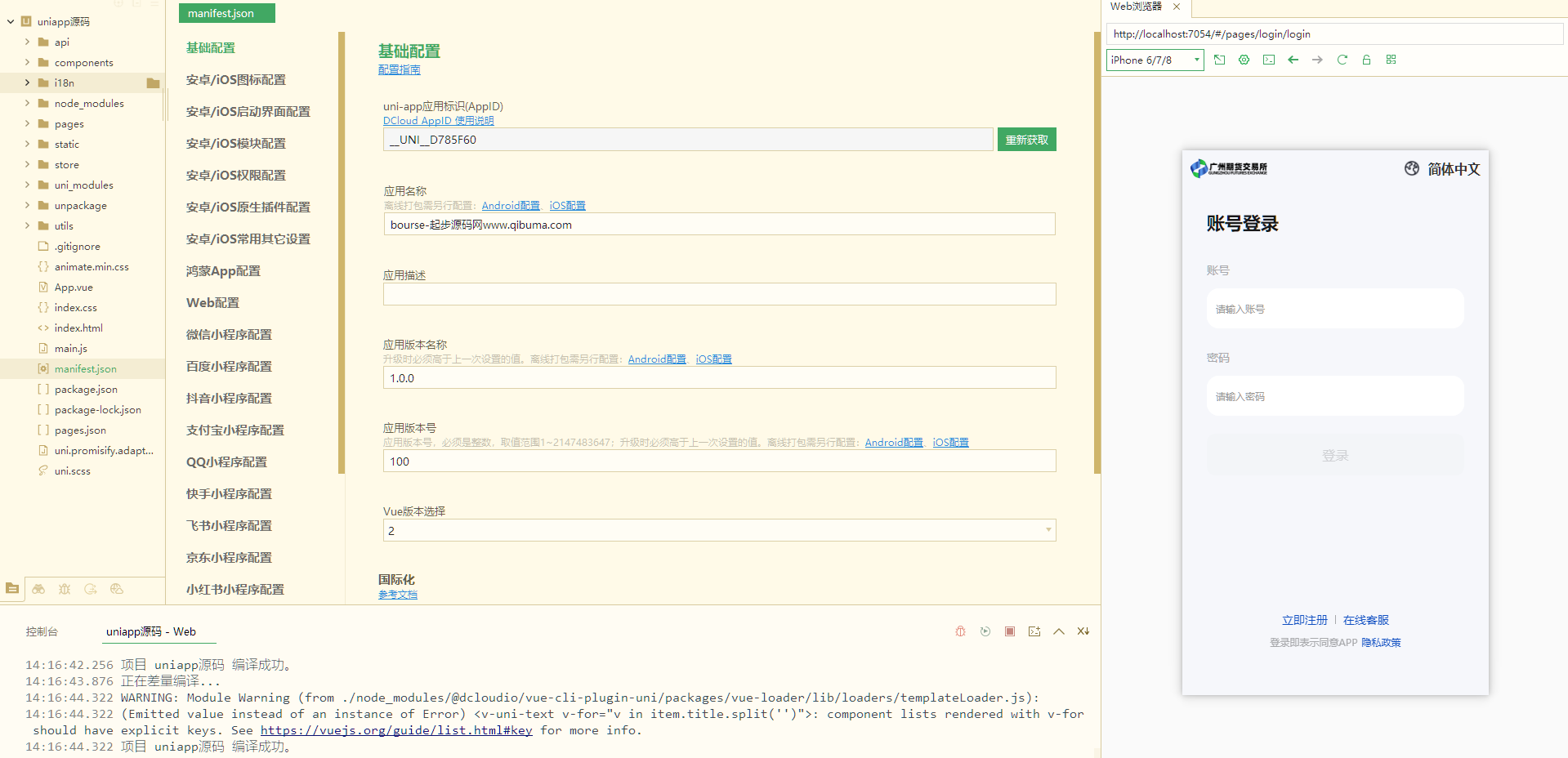The width and height of the screenshot is (1568, 758).
Task: Open the 配置指南 link
Action: click(399, 70)
